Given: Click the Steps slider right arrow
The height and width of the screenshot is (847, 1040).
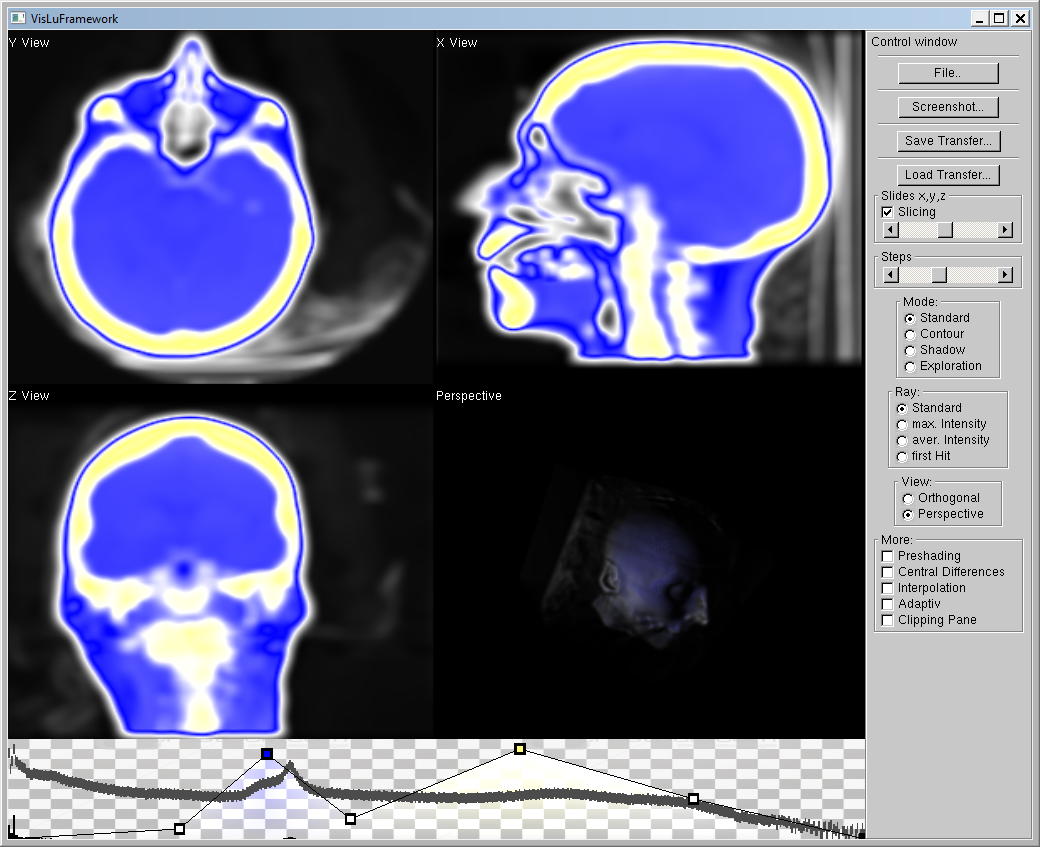Looking at the screenshot, I should click(x=1005, y=274).
